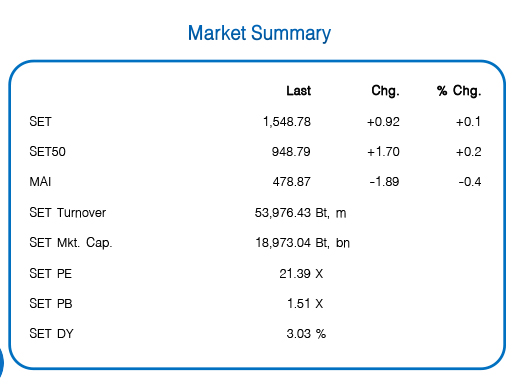Click the SET Turnover label

pyautogui.click(x=68, y=213)
